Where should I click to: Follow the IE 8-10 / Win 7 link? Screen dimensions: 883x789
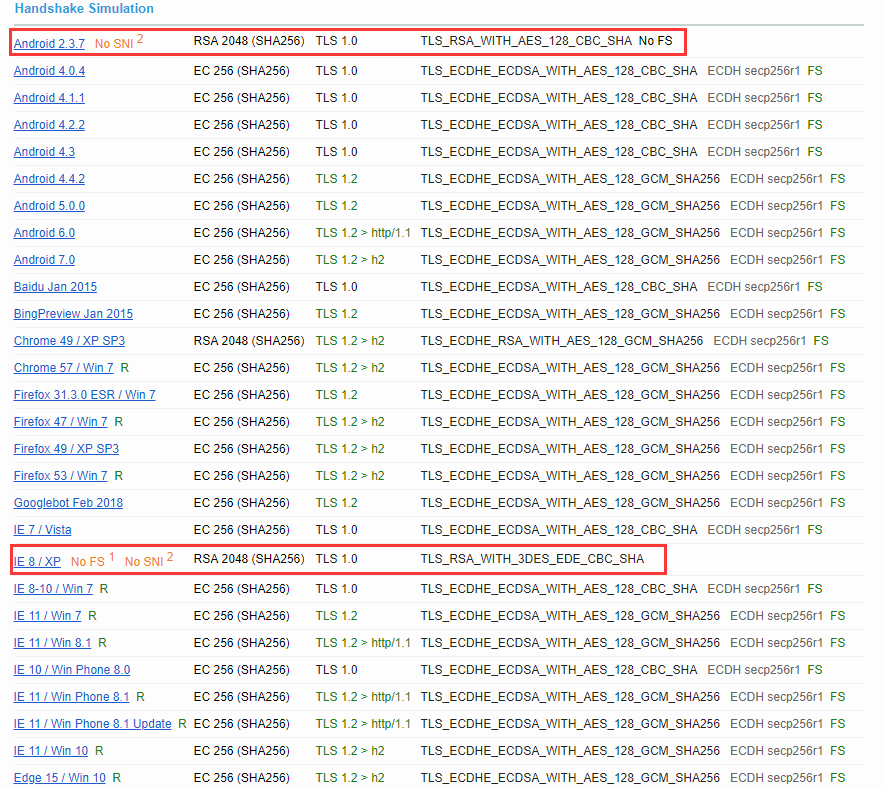pos(53,589)
